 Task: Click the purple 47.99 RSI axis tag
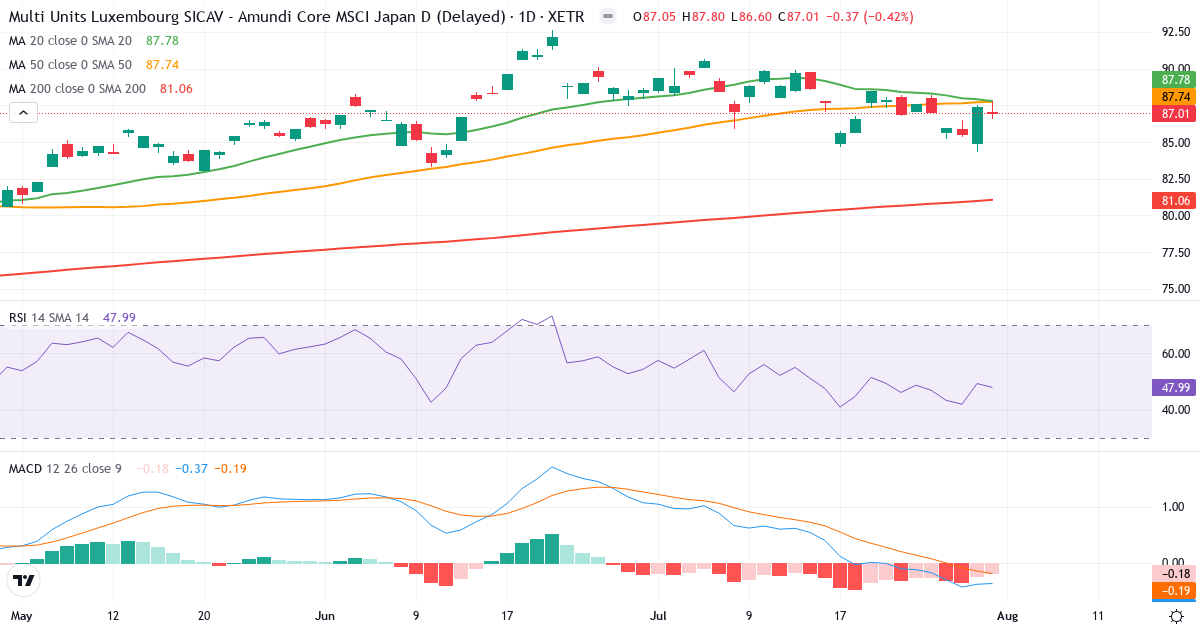coord(1176,387)
